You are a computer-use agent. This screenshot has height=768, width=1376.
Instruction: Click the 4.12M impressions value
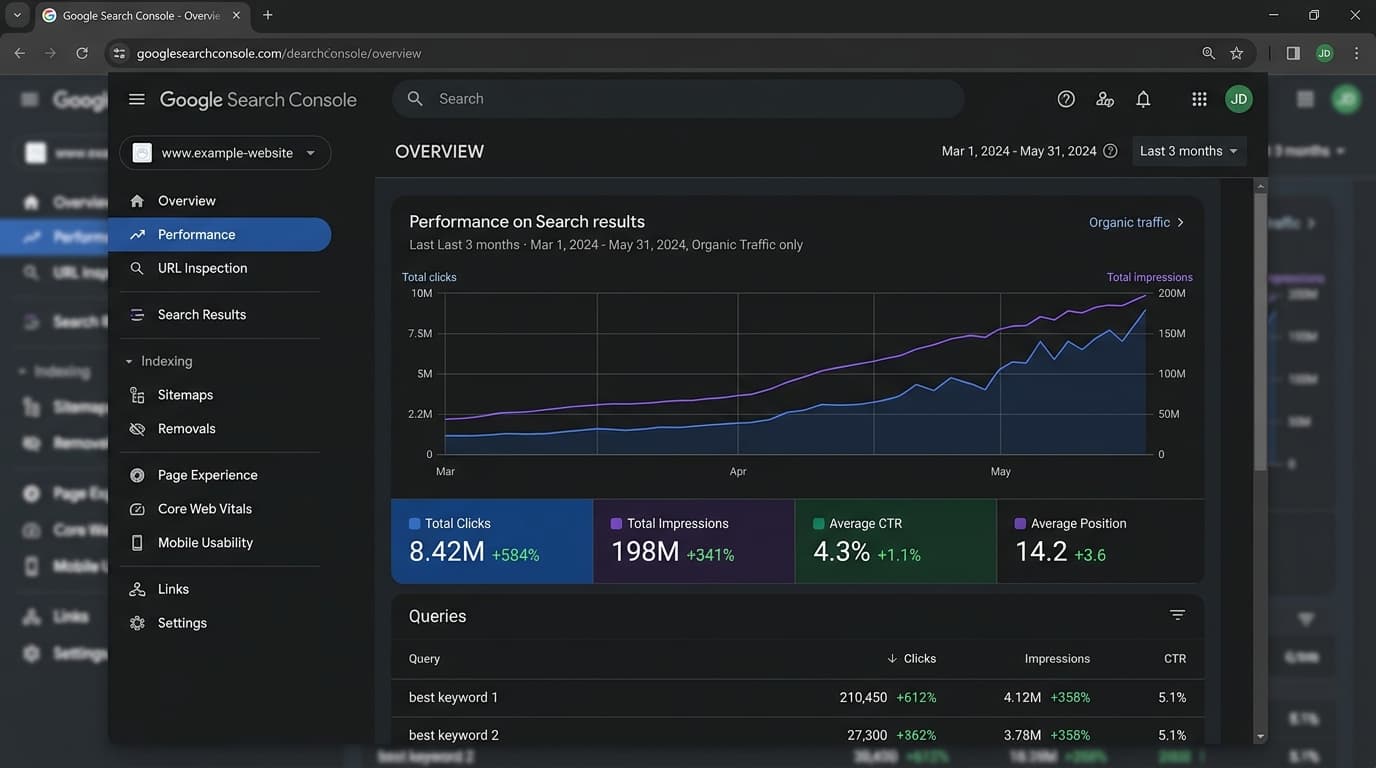tap(1022, 697)
